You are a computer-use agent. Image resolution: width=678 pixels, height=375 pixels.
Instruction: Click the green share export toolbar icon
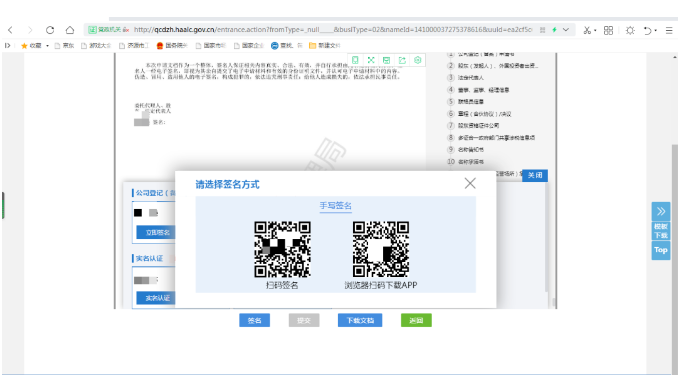[402, 60]
